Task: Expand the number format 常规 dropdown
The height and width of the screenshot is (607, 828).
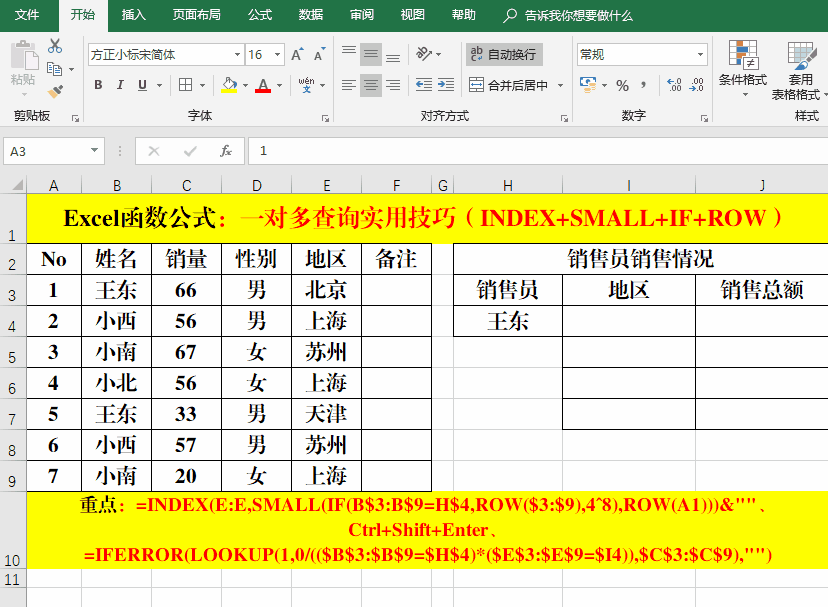Action: [x=700, y=55]
